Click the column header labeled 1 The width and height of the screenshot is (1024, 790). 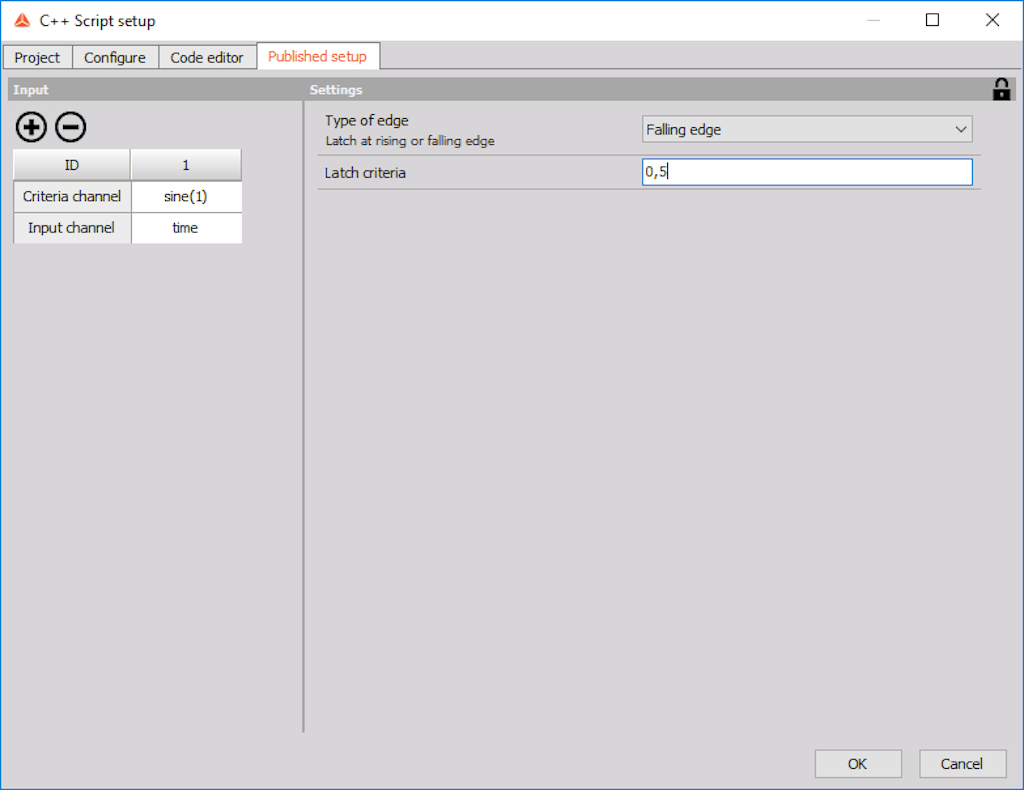(x=186, y=165)
